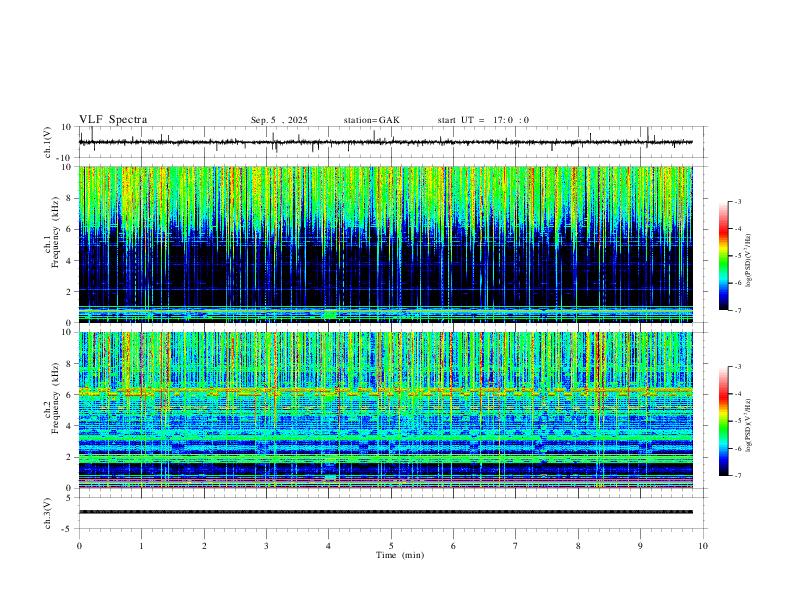Click the time axis tick label '5'

click(x=391, y=546)
